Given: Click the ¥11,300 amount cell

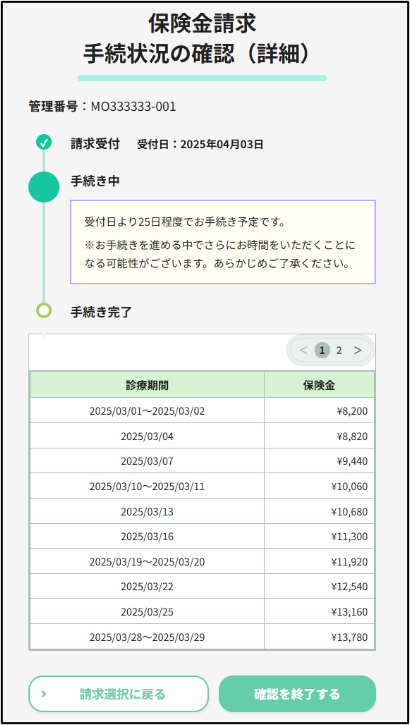Looking at the screenshot, I should click(x=319, y=536).
